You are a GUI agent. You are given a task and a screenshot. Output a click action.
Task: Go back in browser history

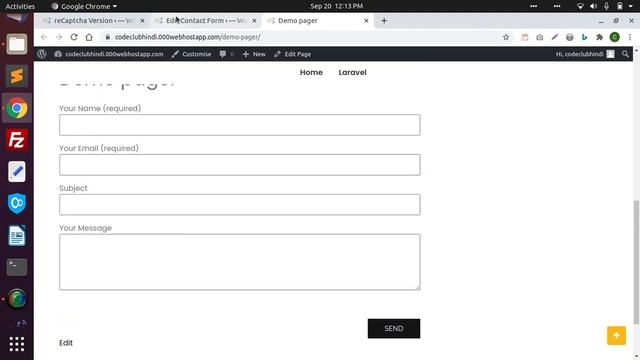point(44,37)
